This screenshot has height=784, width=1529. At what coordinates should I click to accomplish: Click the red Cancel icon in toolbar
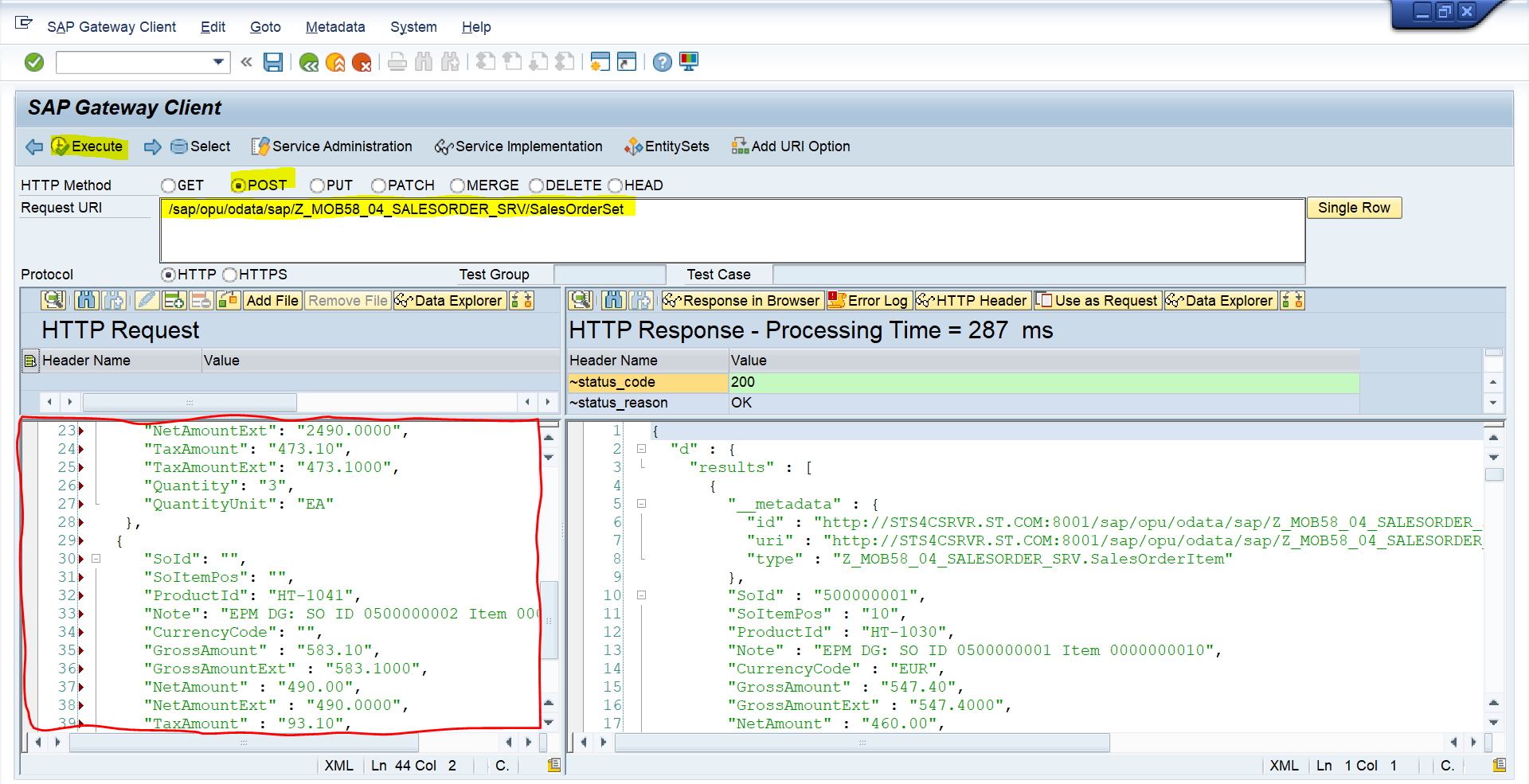pos(362,62)
